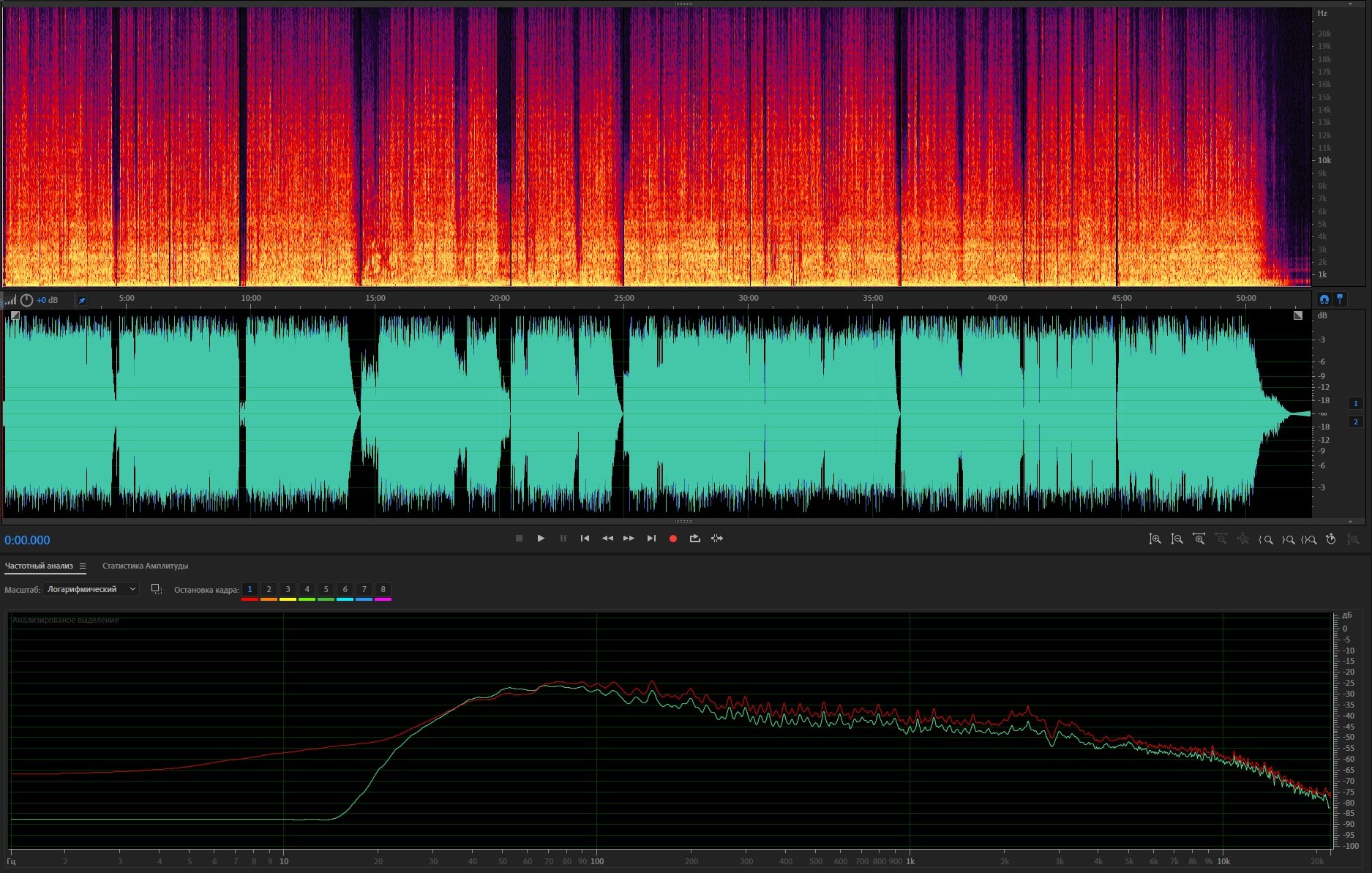Toggle the marker pin icon at ruler end
This screenshot has height=873, width=1372.
1340,299
